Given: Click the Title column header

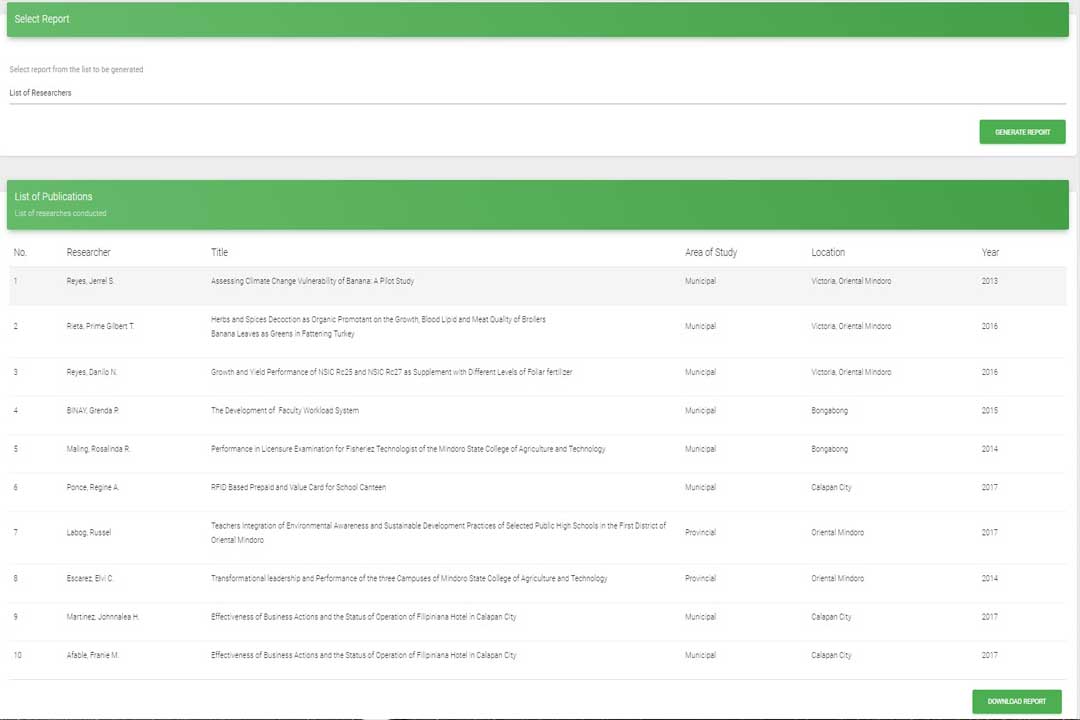Looking at the screenshot, I should coord(219,252).
